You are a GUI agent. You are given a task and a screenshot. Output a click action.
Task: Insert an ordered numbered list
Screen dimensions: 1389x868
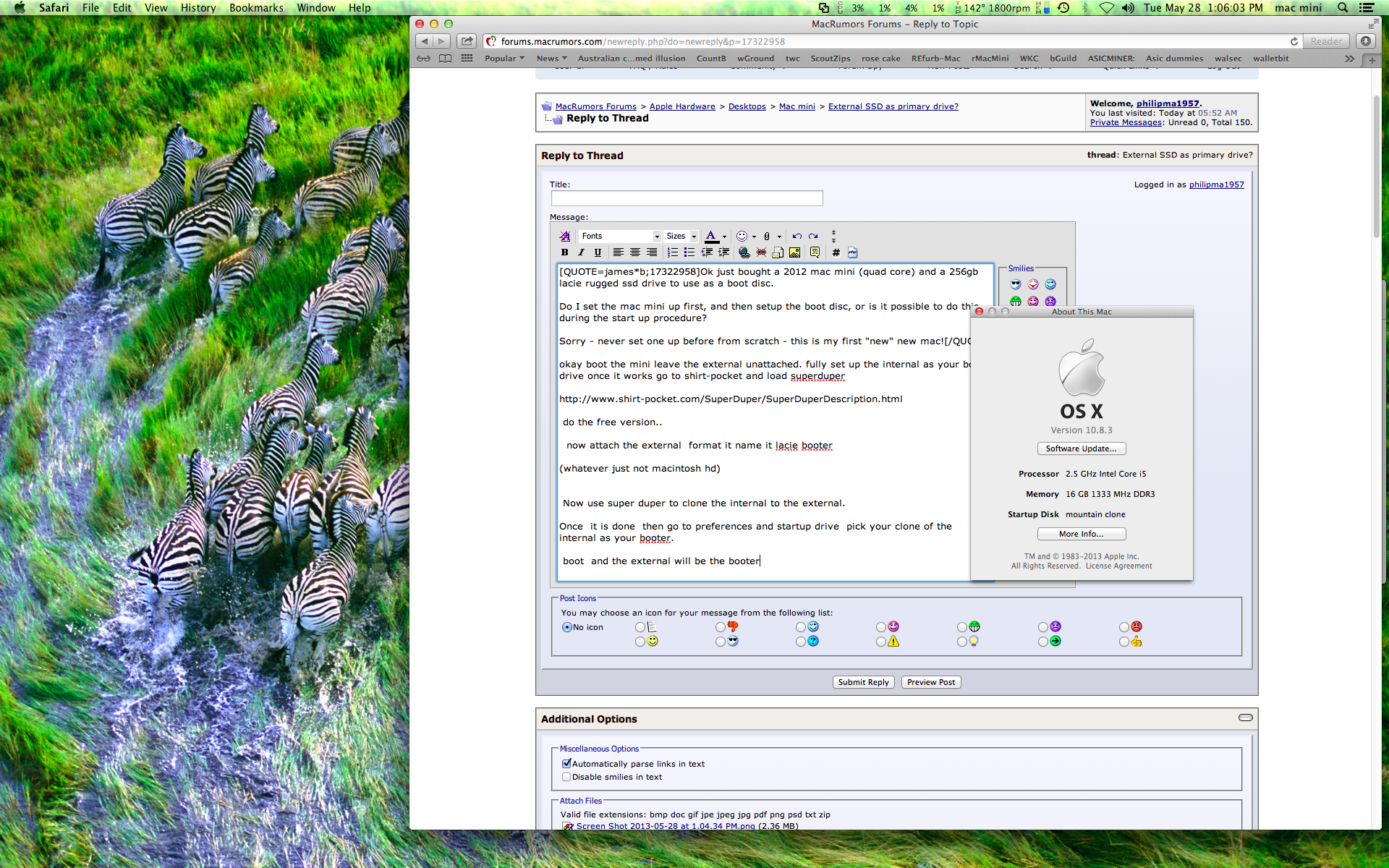(x=673, y=252)
